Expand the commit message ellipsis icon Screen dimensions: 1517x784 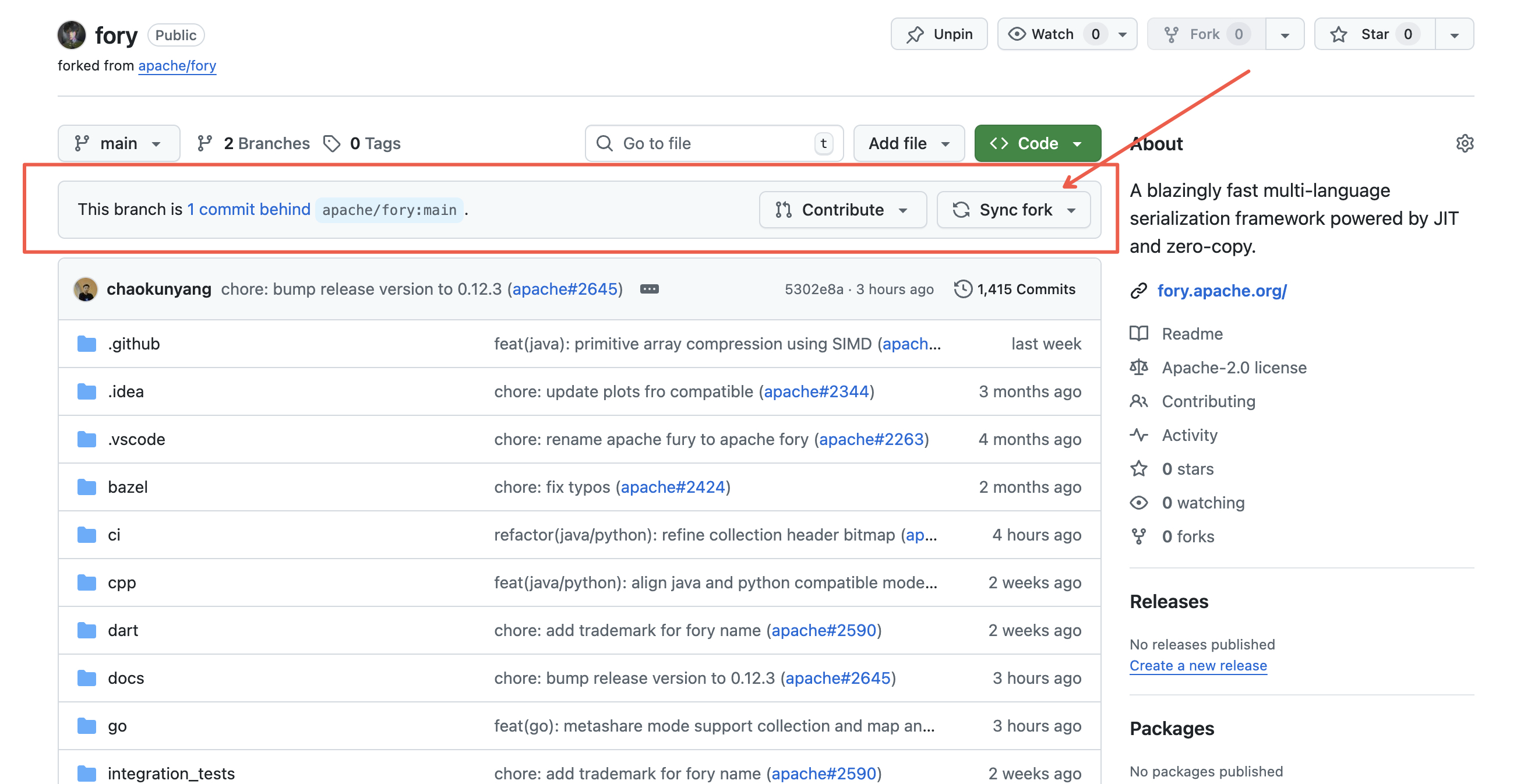click(649, 289)
